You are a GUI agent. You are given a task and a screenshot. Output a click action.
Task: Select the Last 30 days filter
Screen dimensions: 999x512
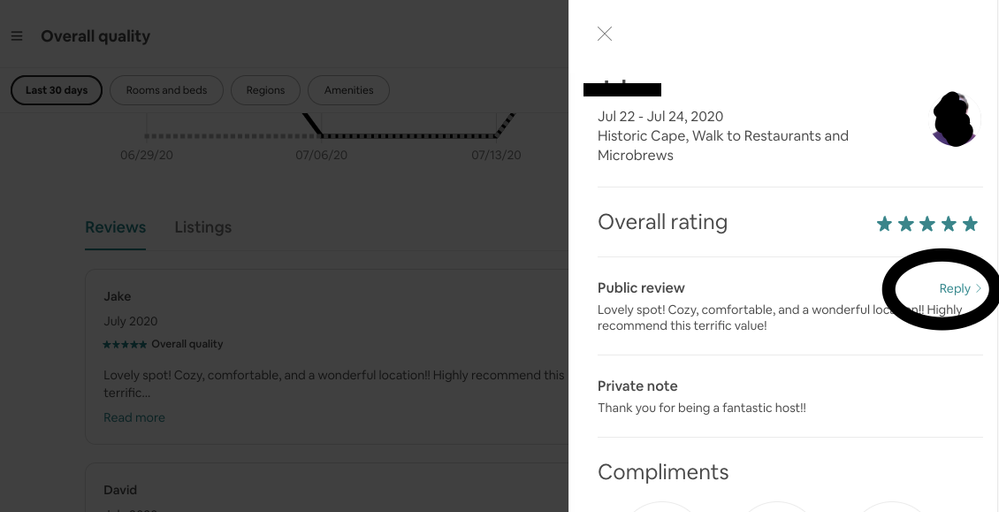click(x=56, y=90)
